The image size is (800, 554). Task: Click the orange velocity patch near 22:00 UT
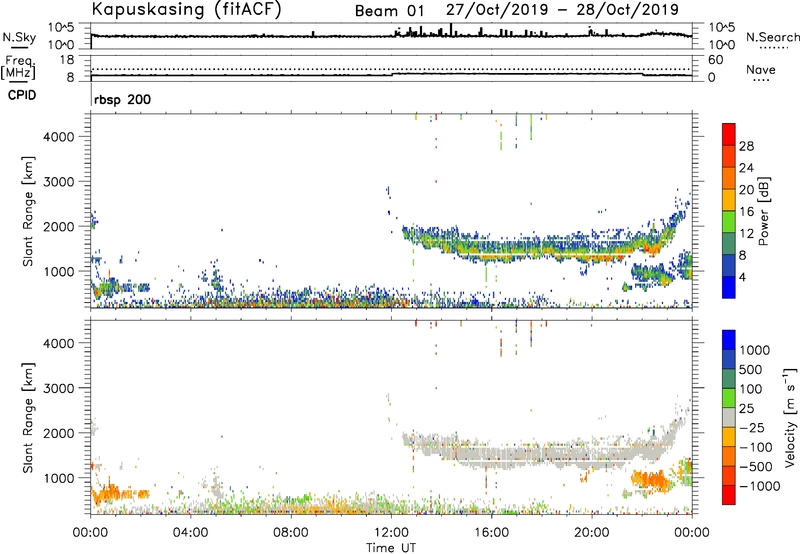pos(649,481)
